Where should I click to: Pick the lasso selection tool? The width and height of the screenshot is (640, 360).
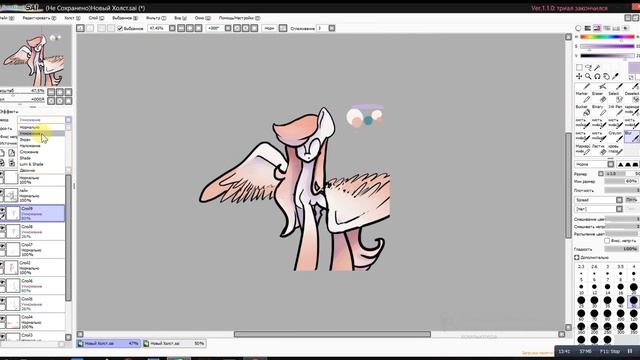[x=588, y=67]
